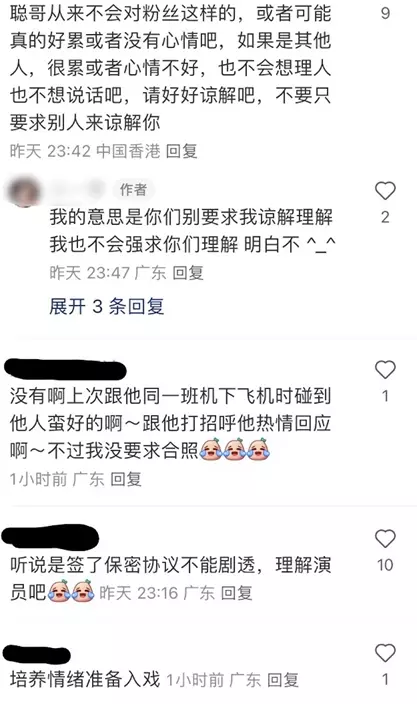
Task: Select comment text 我的意思是你们别要求我谅解理解
Action: click(x=191, y=217)
